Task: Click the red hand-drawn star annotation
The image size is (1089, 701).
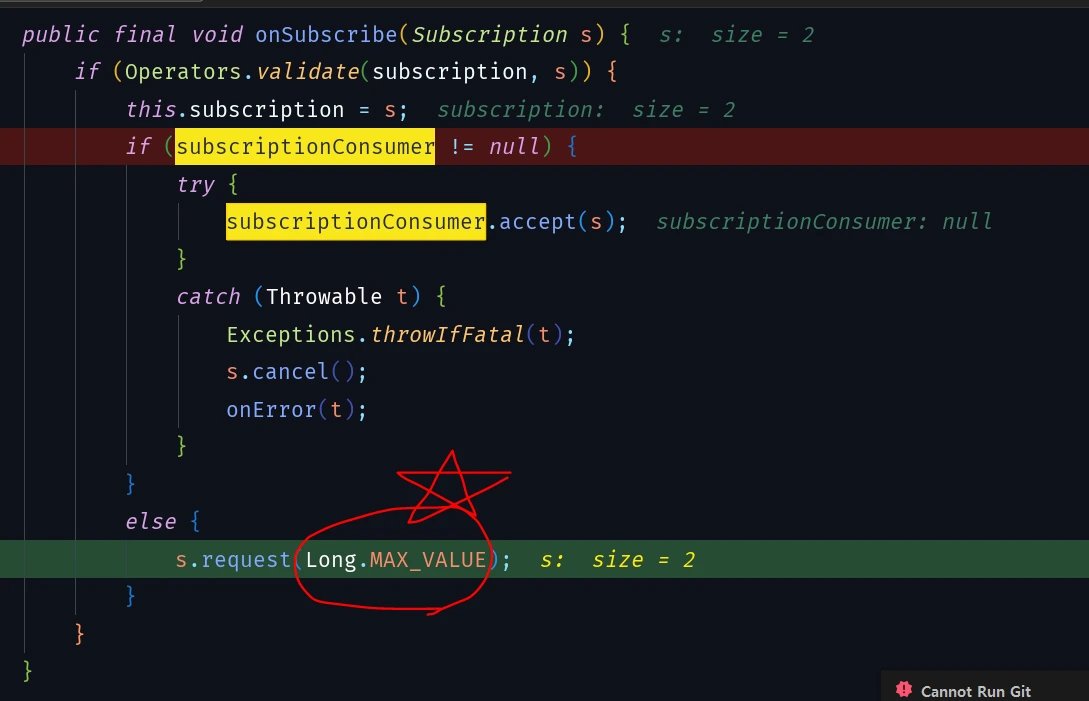Action: point(452,488)
